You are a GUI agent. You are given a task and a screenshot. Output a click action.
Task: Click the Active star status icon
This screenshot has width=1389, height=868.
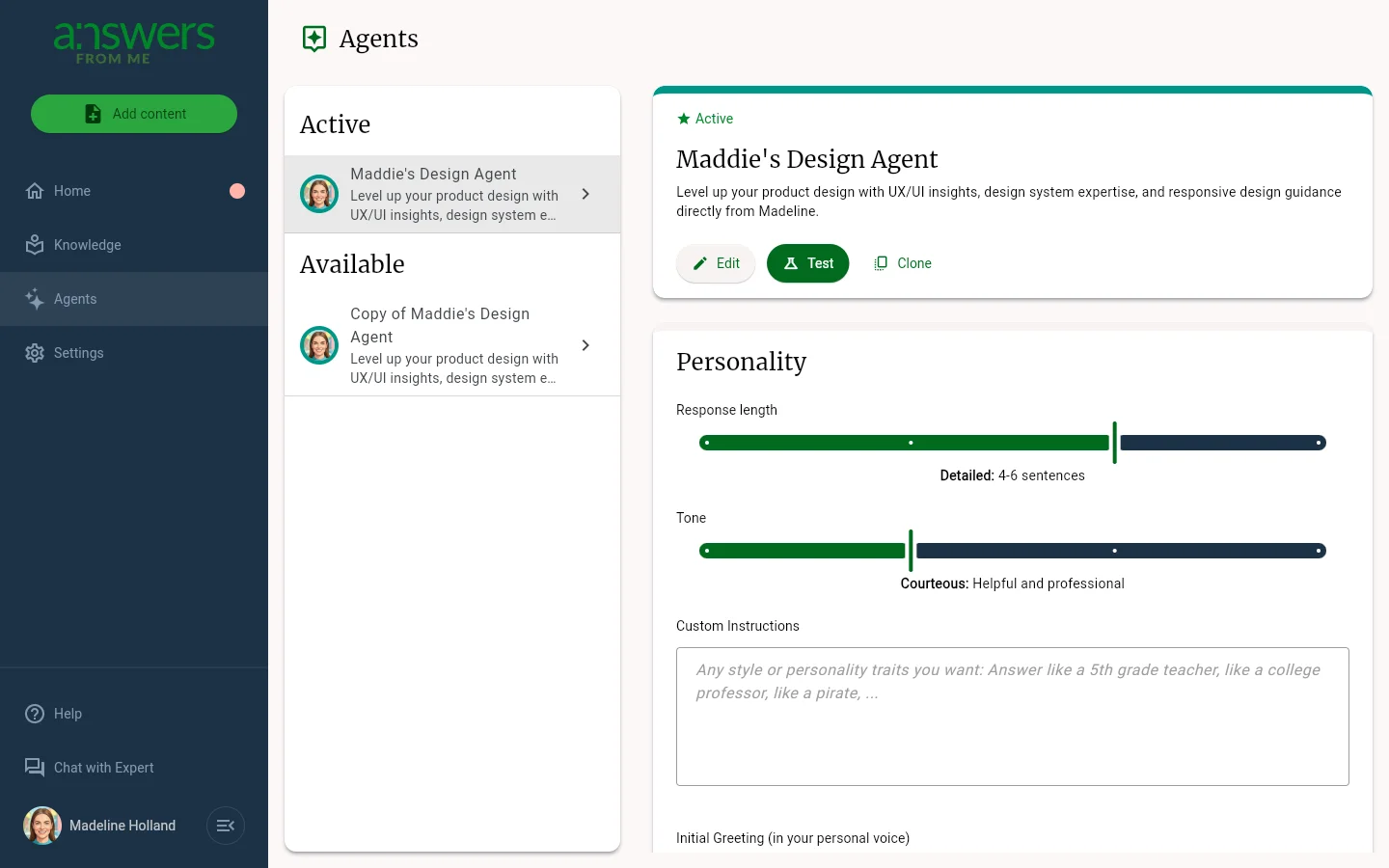point(684,119)
